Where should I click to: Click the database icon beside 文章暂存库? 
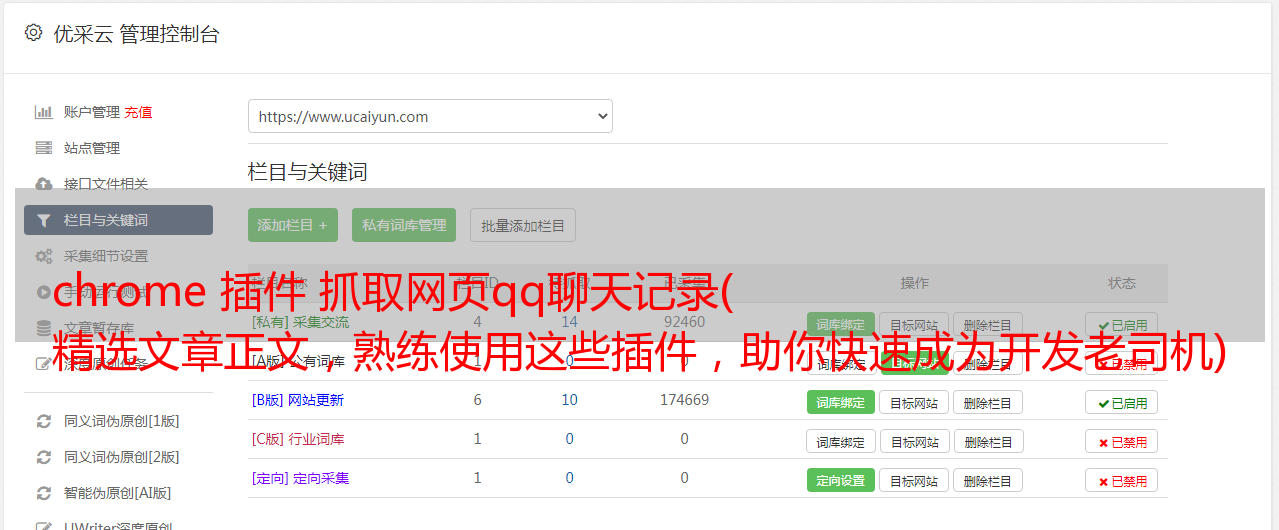pos(44,328)
